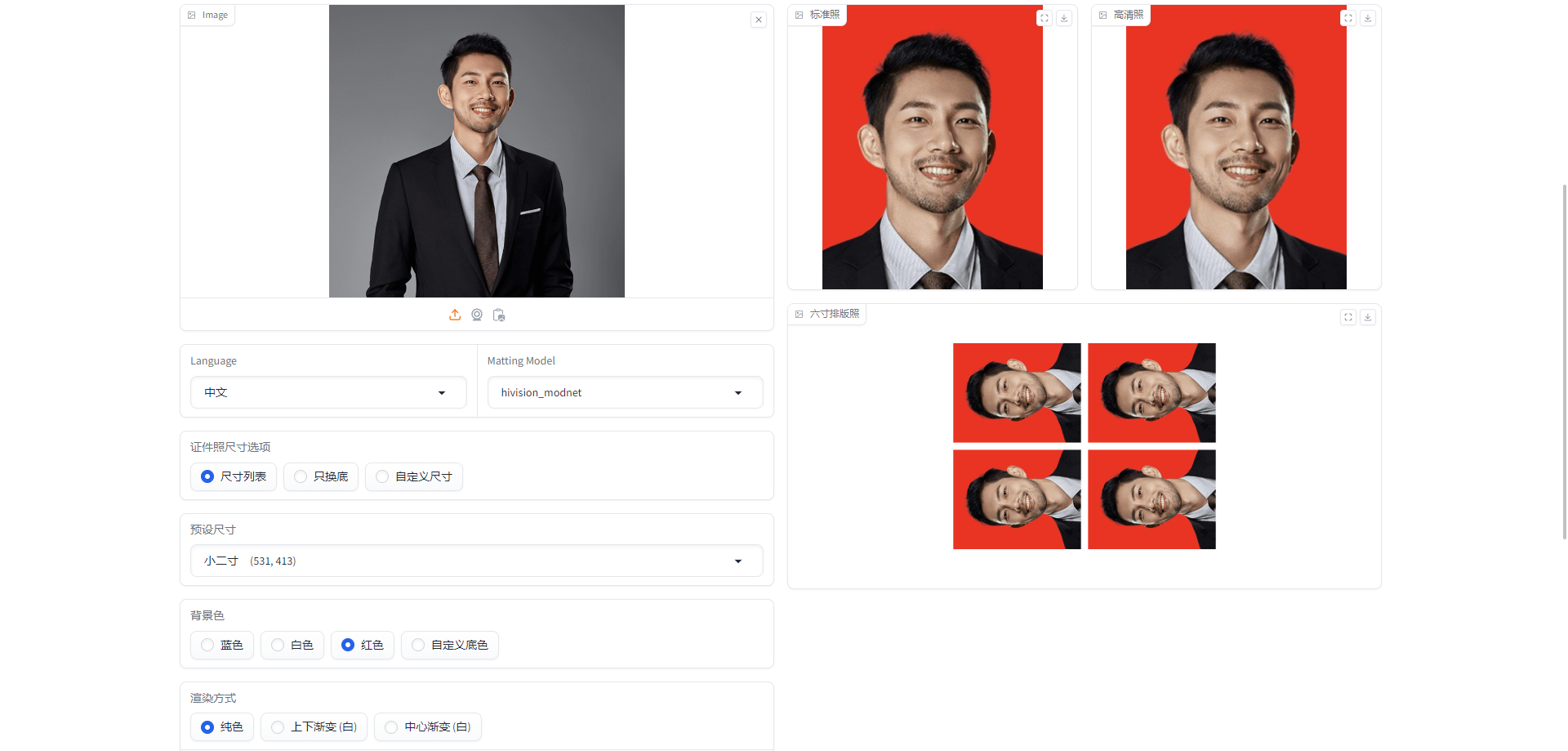Download the 高清照 result image
The height and width of the screenshot is (751, 1568).
[x=1368, y=18]
